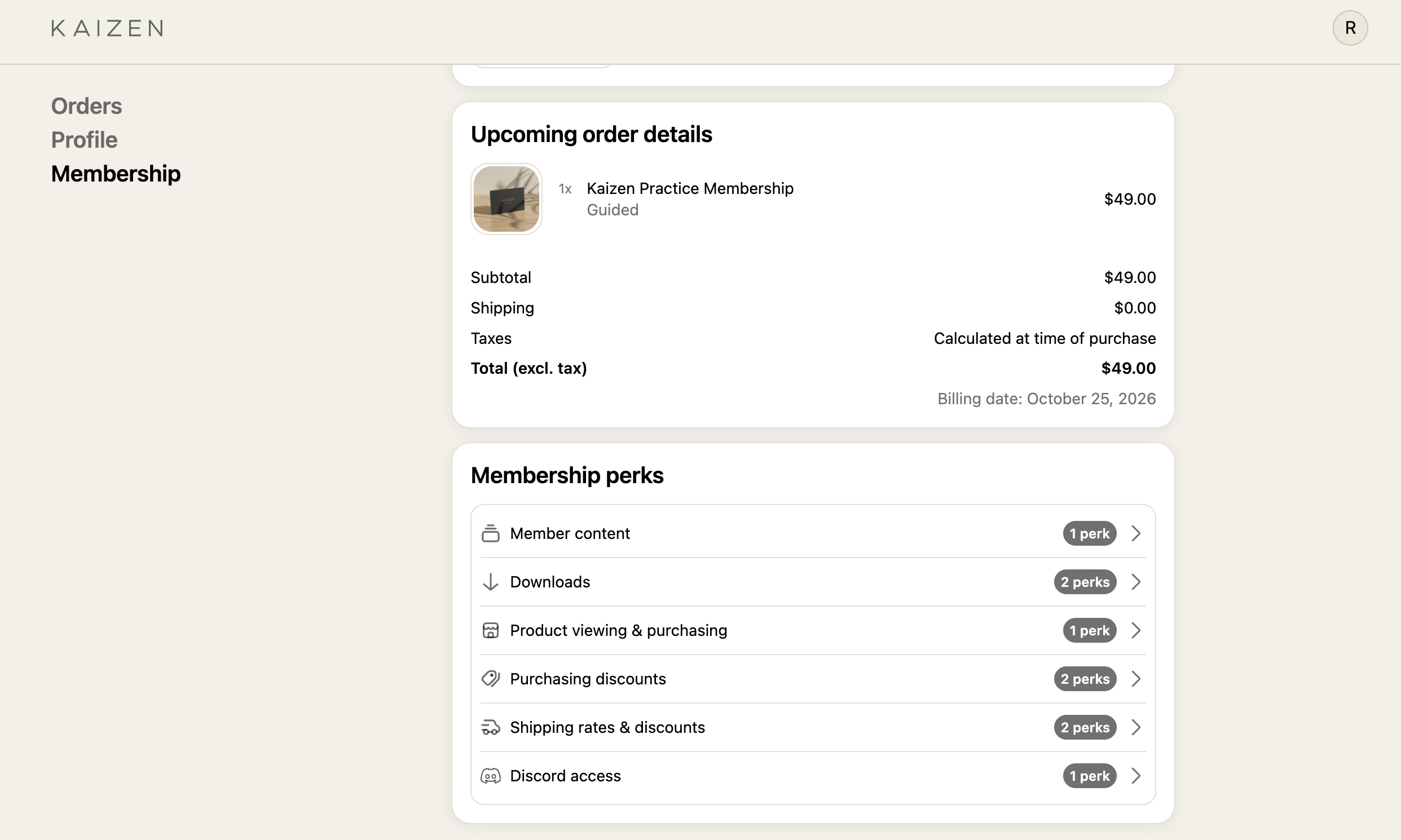This screenshot has height=840, width=1401.
Task: Click Discord access 1 perk badge
Action: pyautogui.click(x=1090, y=776)
